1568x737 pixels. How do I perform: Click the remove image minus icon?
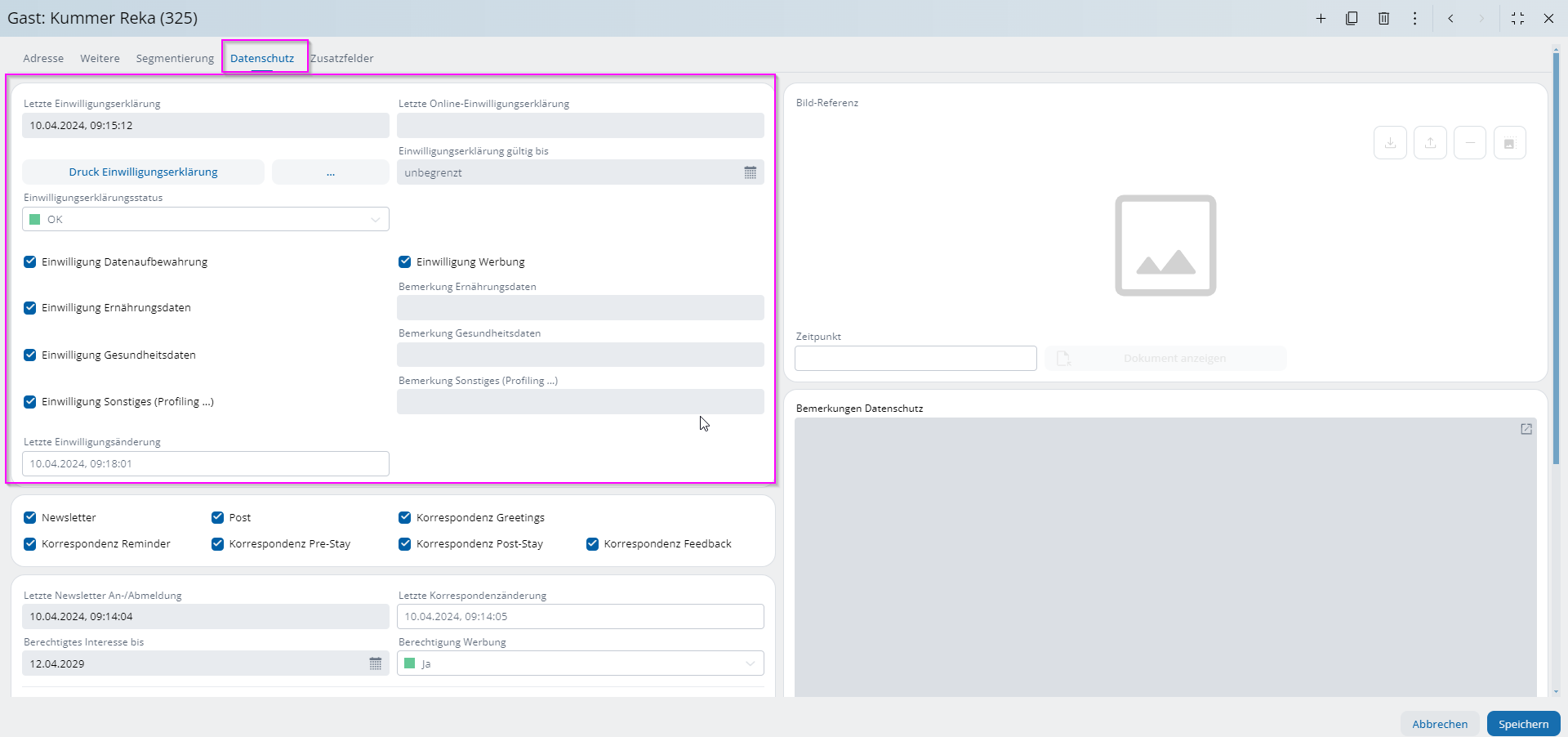1470,143
